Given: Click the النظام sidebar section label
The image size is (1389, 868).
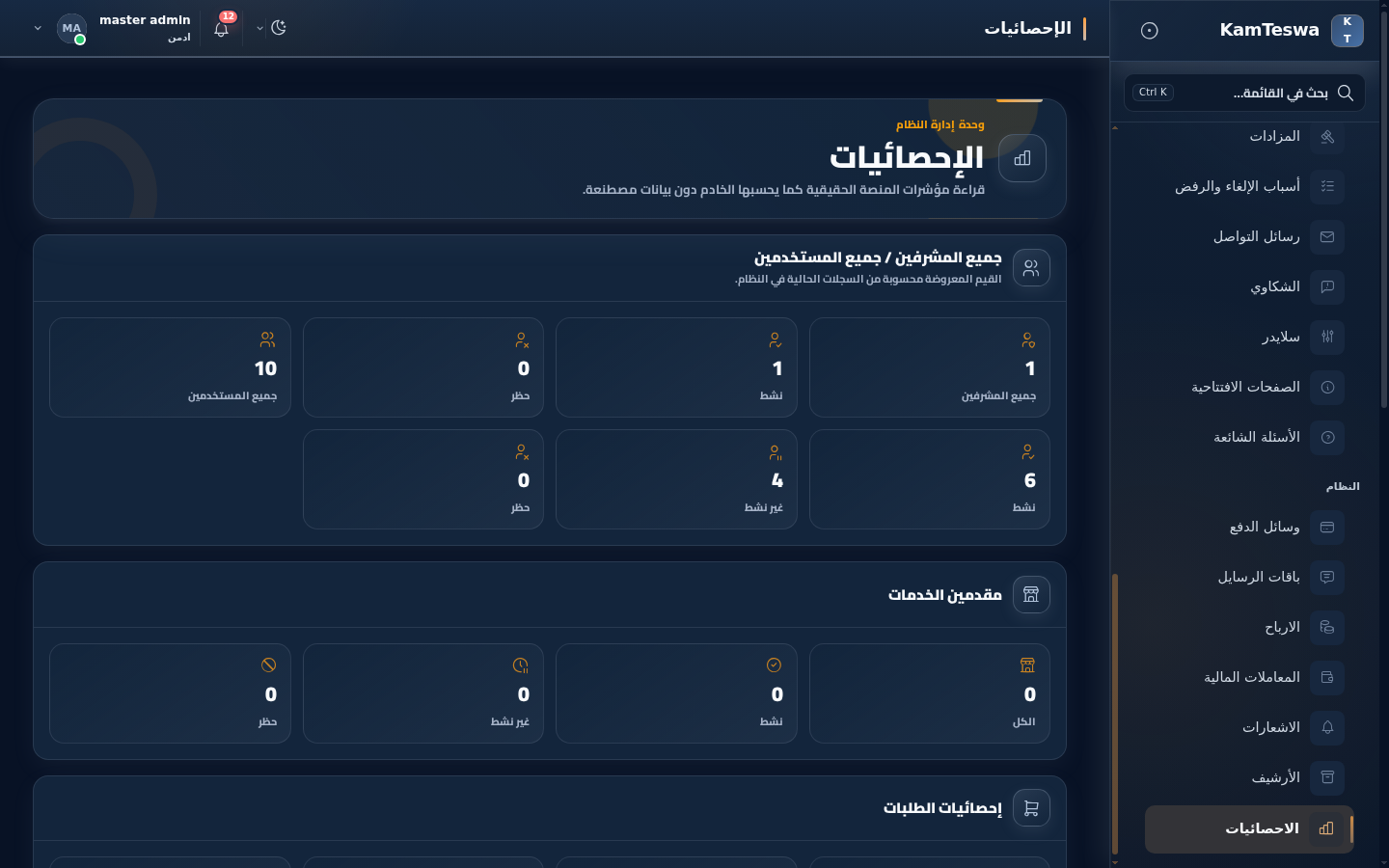Looking at the screenshot, I should click(x=1343, y=487).
